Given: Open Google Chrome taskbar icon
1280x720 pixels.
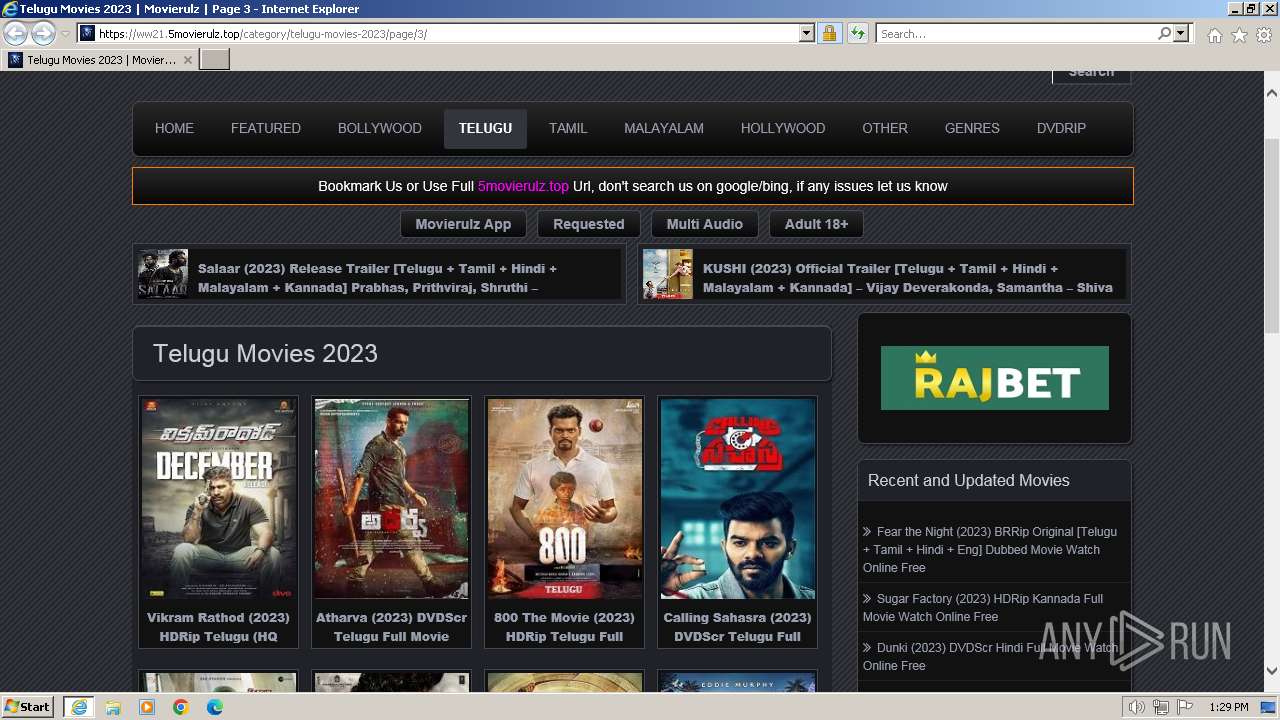Looking at the screenshot, I should point(181,707).
